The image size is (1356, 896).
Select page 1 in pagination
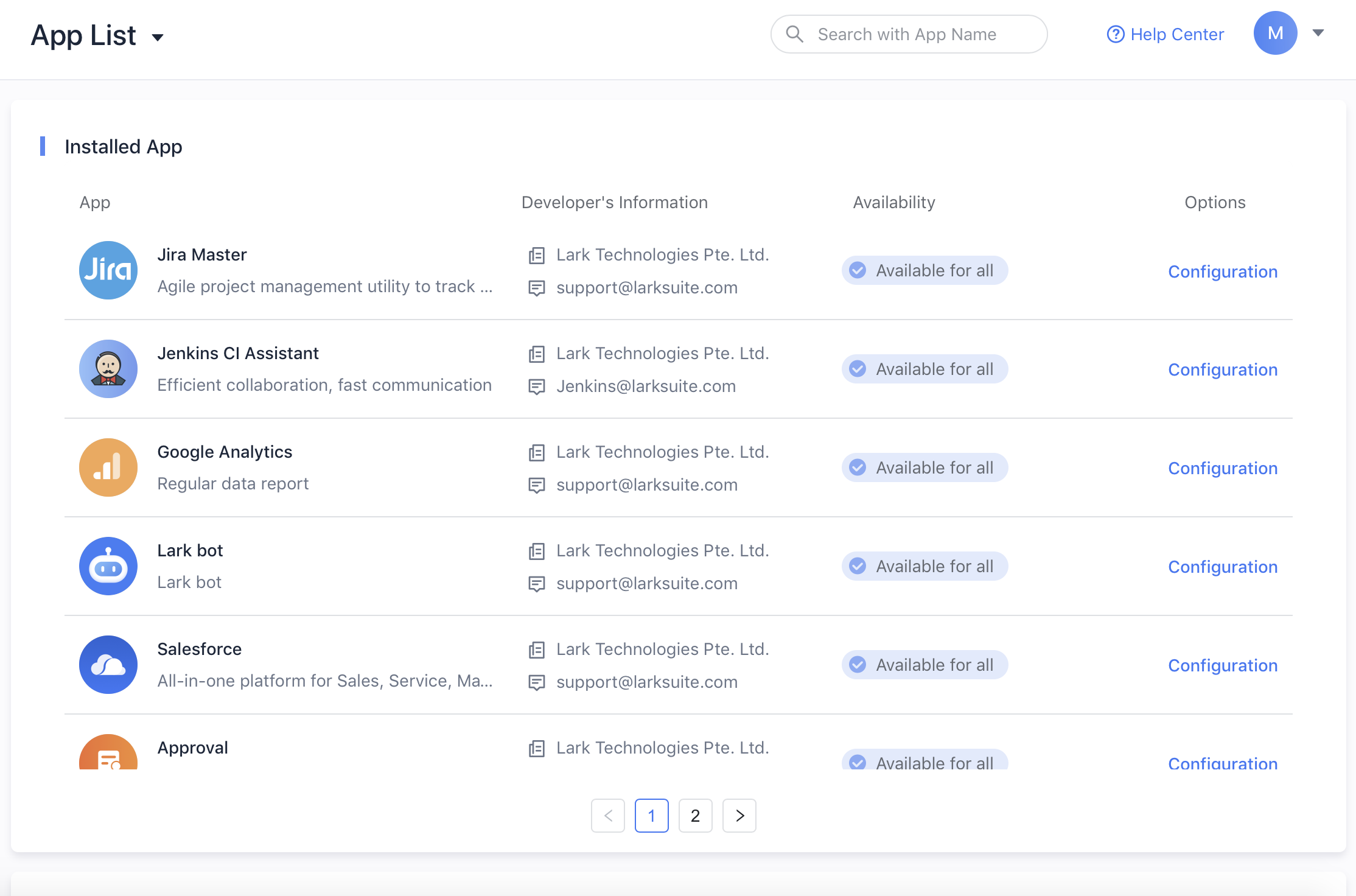pos(651,816)
